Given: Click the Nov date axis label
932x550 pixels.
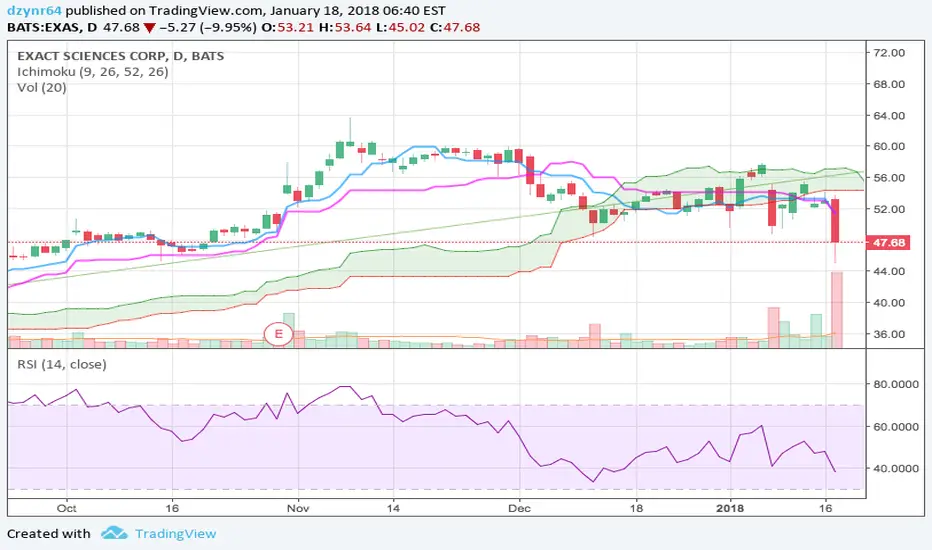Looking at the screenshot, I should point(298,508).
